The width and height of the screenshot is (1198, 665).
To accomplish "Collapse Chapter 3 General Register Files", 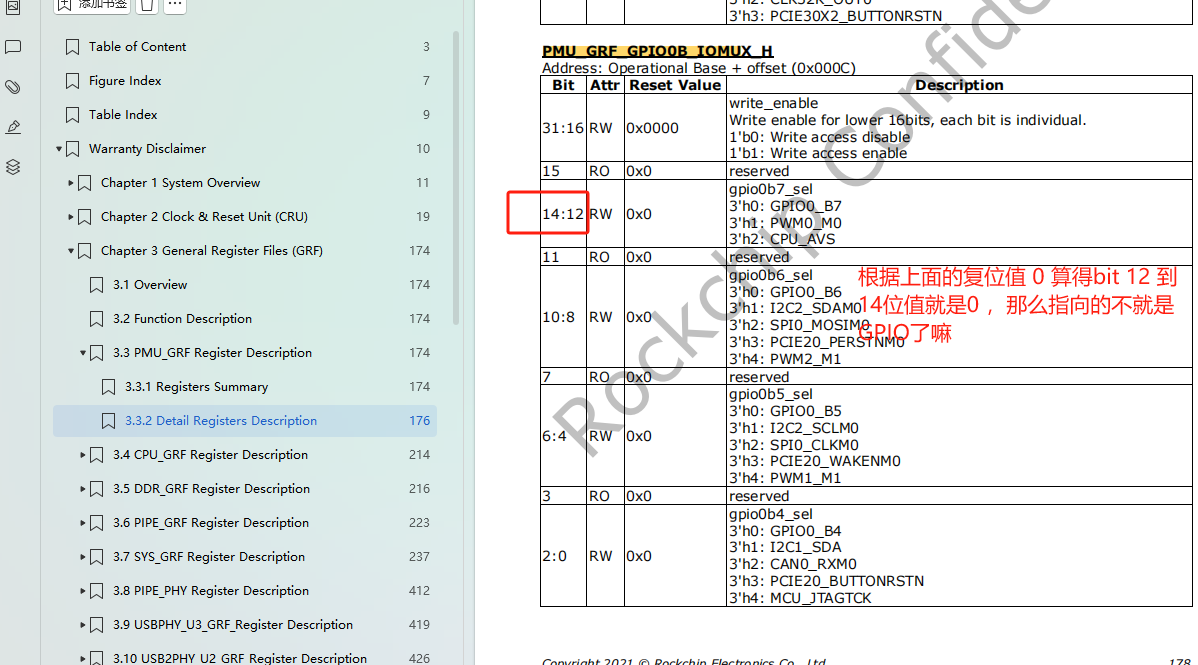I will click(x=71, y=251).
